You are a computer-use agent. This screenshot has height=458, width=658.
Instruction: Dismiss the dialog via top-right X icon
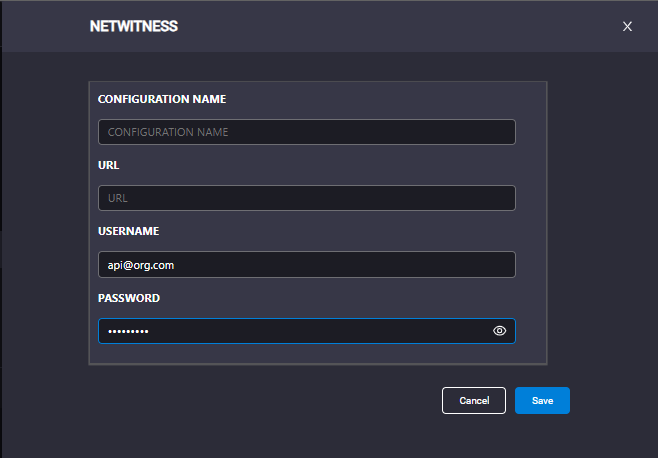click(x=627, y=26)
